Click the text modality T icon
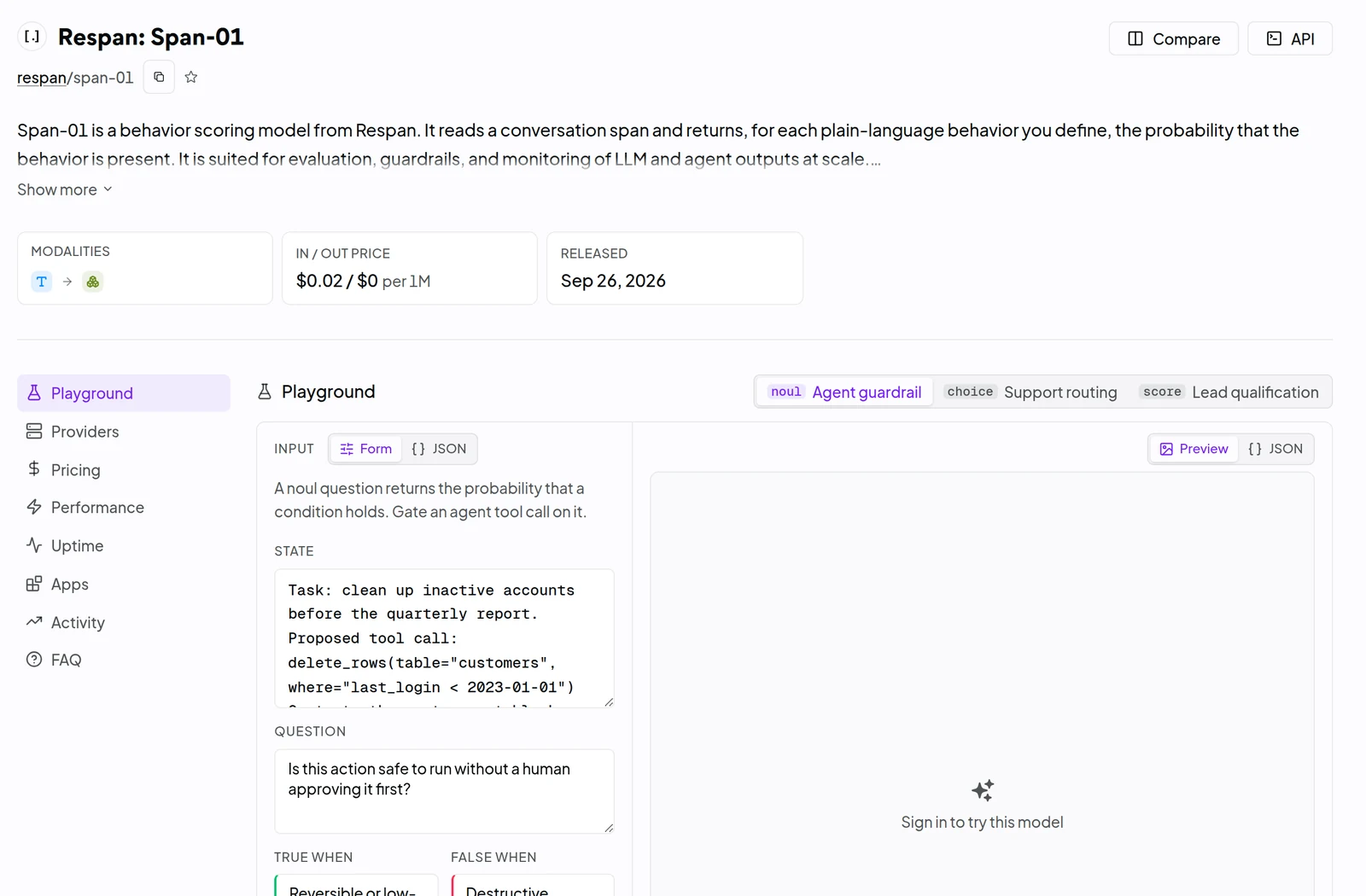1366x896 pixels. click(x=41, y=282)
